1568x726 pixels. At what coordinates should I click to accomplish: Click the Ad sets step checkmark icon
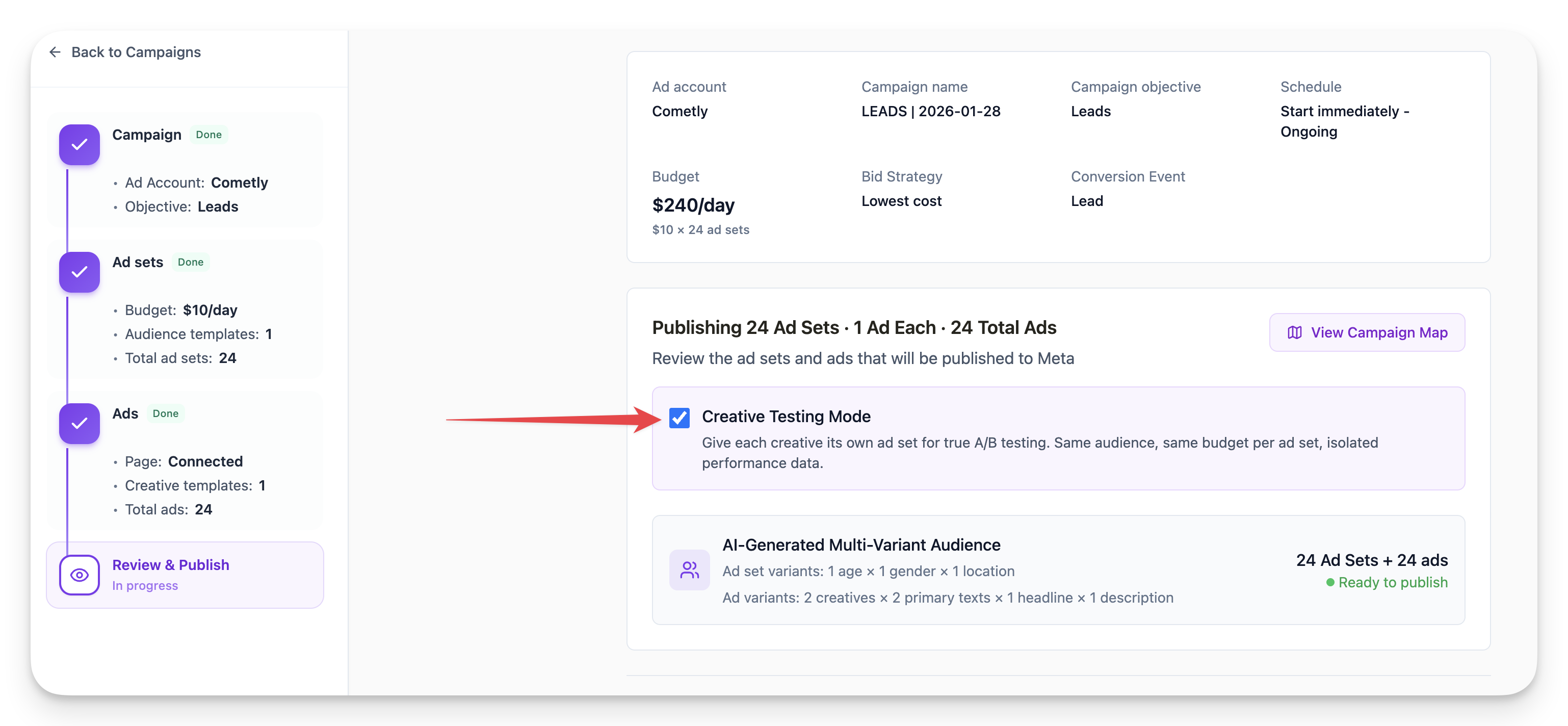tap(79, 272)
